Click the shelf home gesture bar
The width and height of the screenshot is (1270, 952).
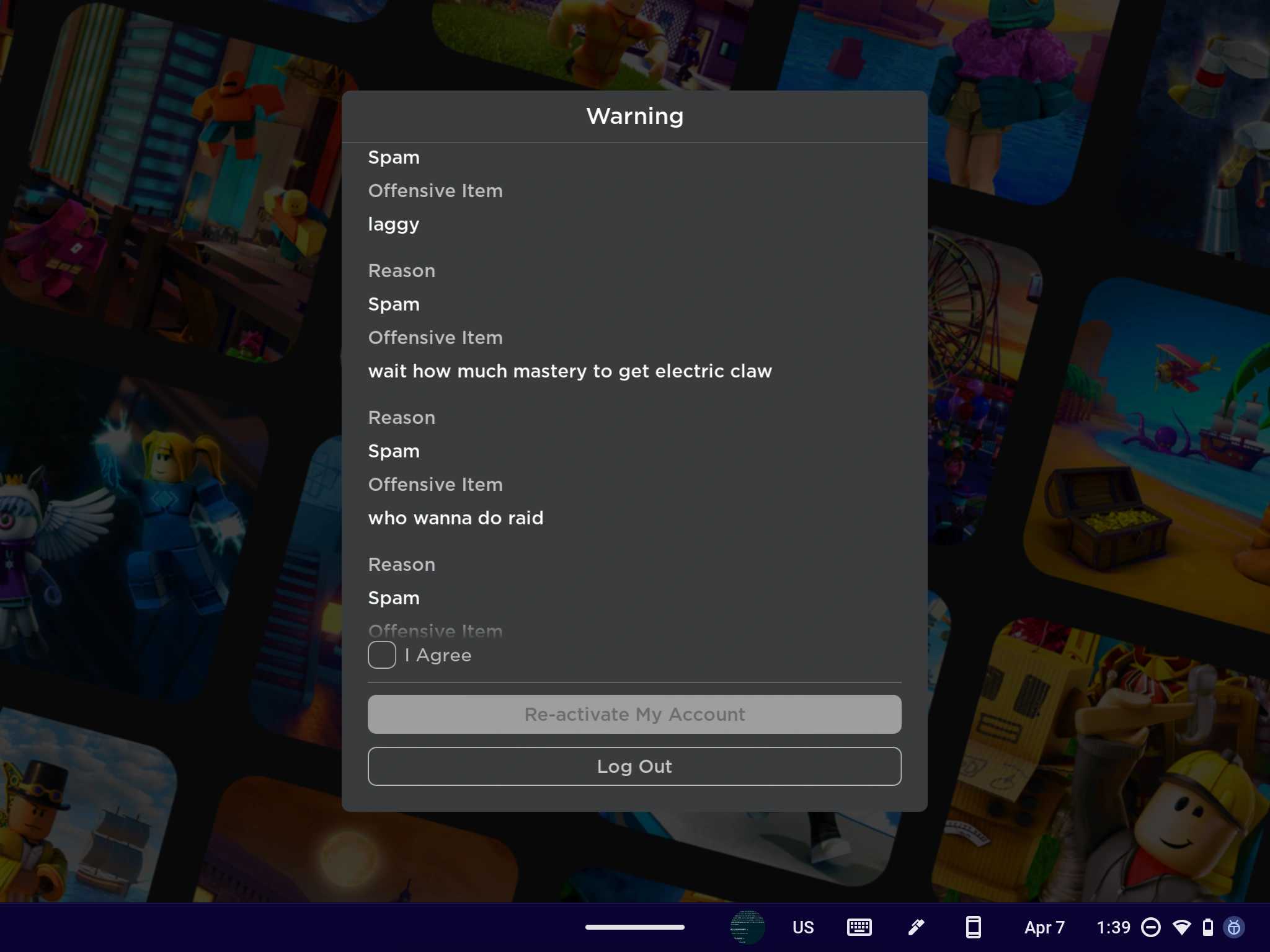coord(634,927)
